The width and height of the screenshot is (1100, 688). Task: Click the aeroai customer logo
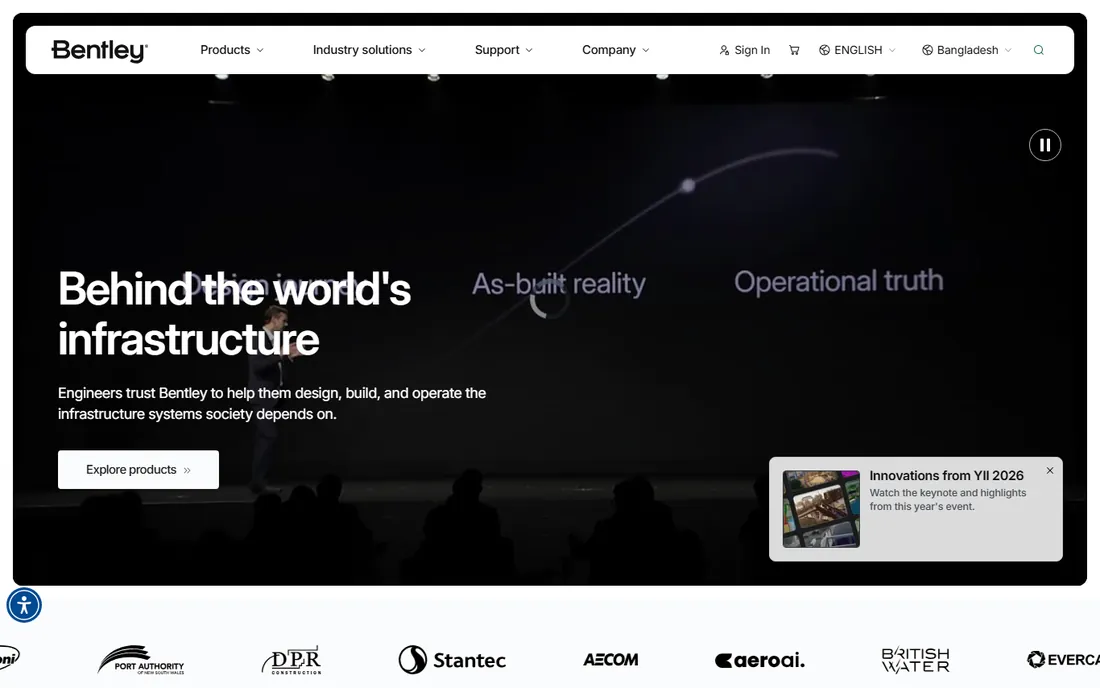pyautogui.click(x=760, y=660)
